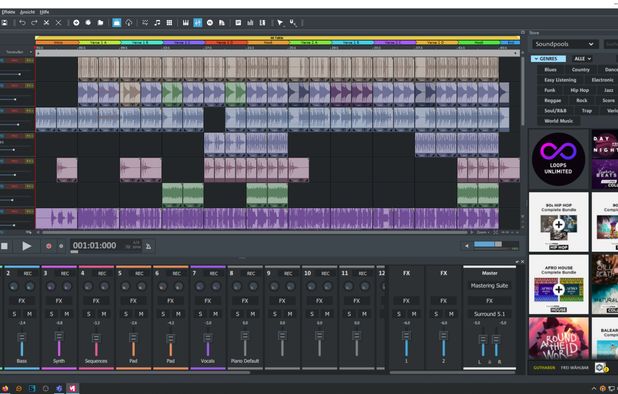This screenshot has width=618, height=394.
Task: Open the piano keyboard icon in toolbar
Action: [186, 23]
